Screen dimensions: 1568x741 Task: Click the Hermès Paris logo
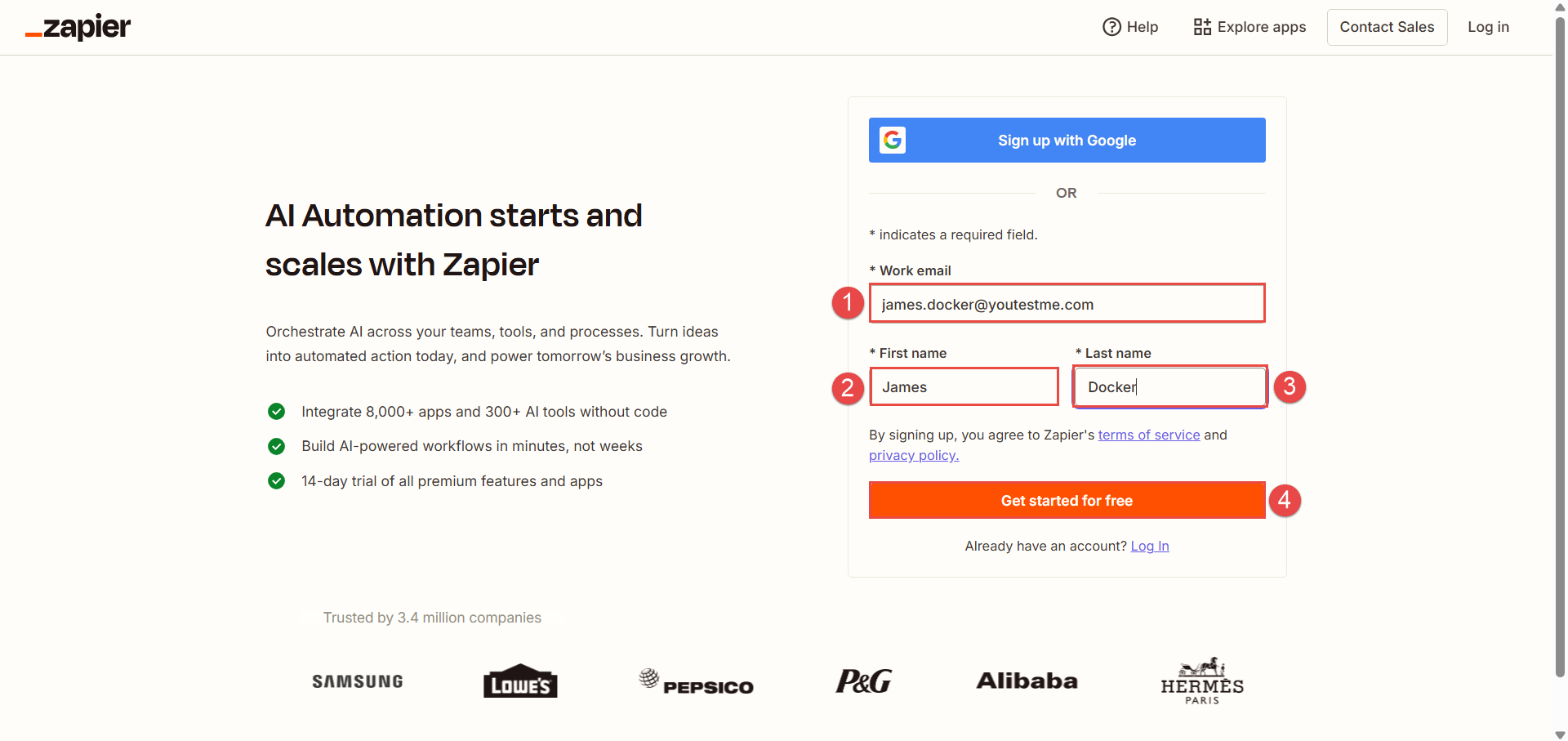coord(1202,681)
